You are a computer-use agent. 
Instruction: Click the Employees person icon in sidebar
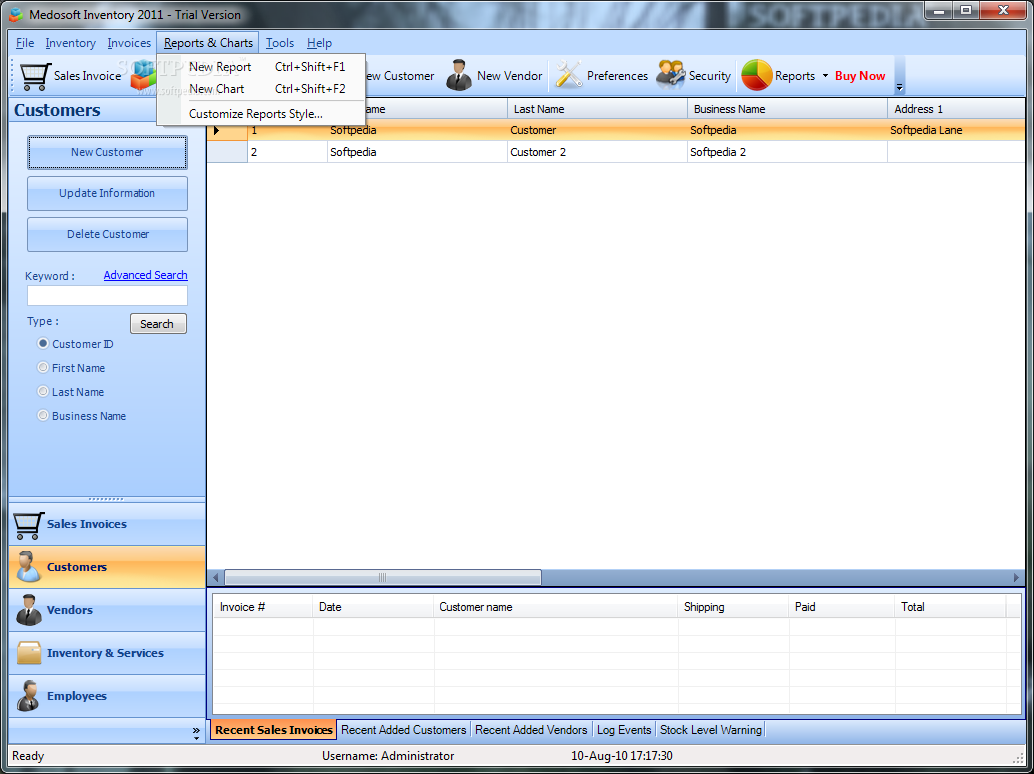[x=28, y=696]
